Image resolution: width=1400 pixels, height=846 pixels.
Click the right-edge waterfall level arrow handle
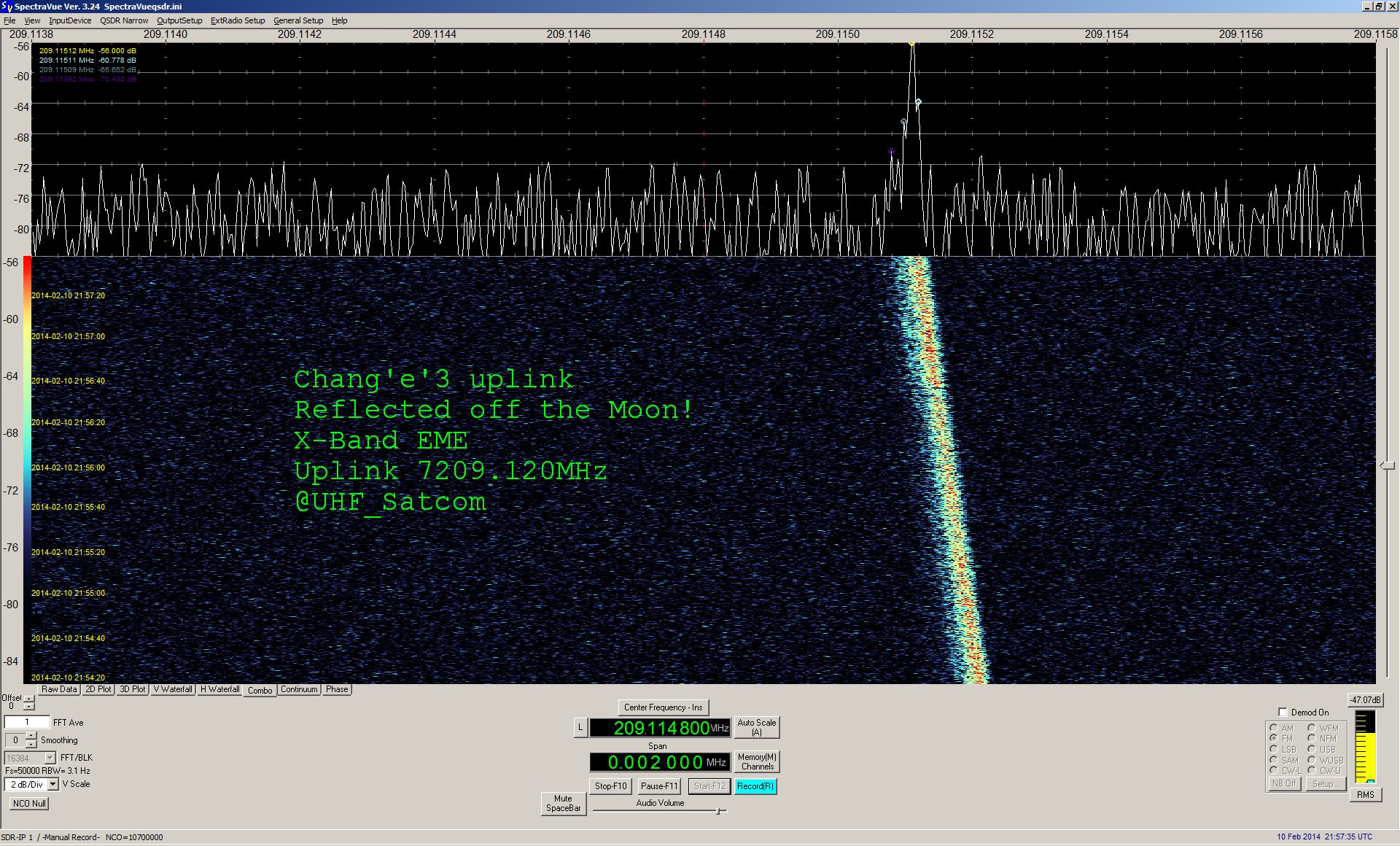point(1387,465)
